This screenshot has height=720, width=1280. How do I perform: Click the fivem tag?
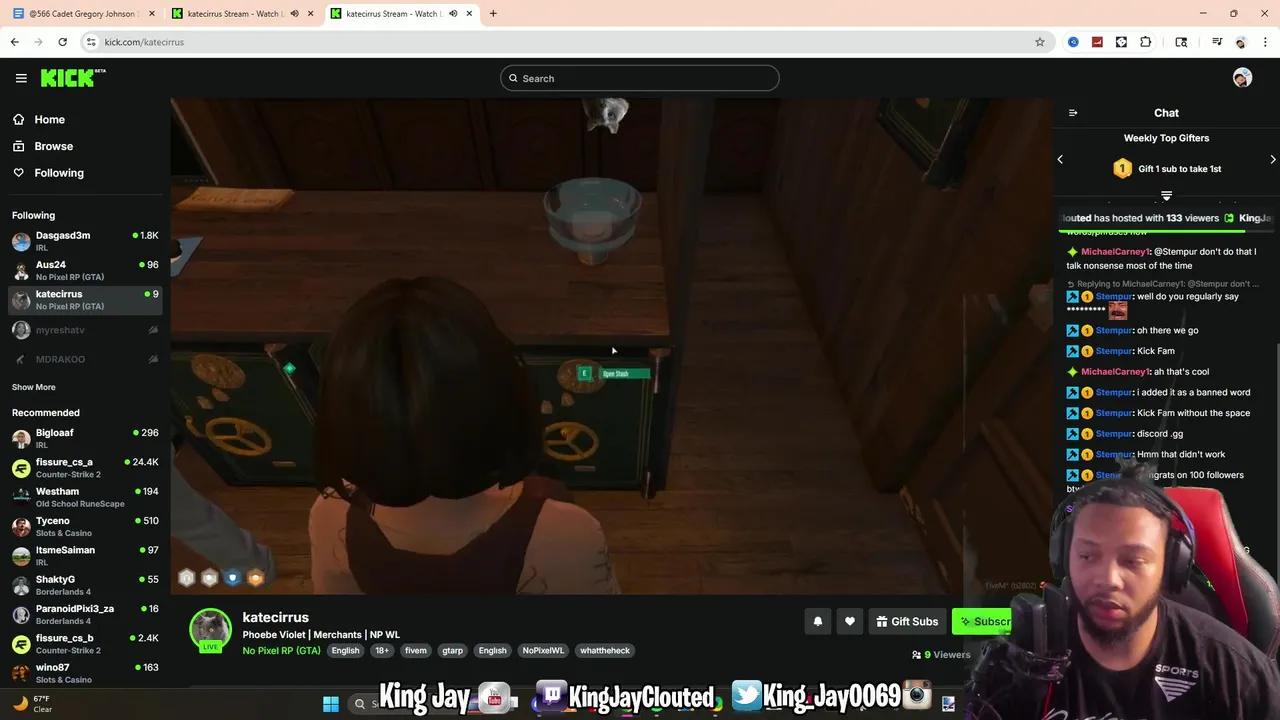(x=416, y=651)
